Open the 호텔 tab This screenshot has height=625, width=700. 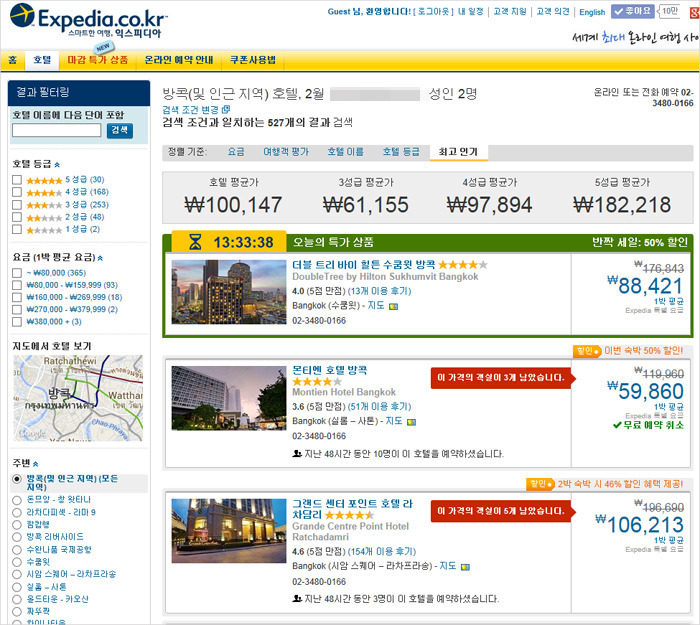[42, 60]
